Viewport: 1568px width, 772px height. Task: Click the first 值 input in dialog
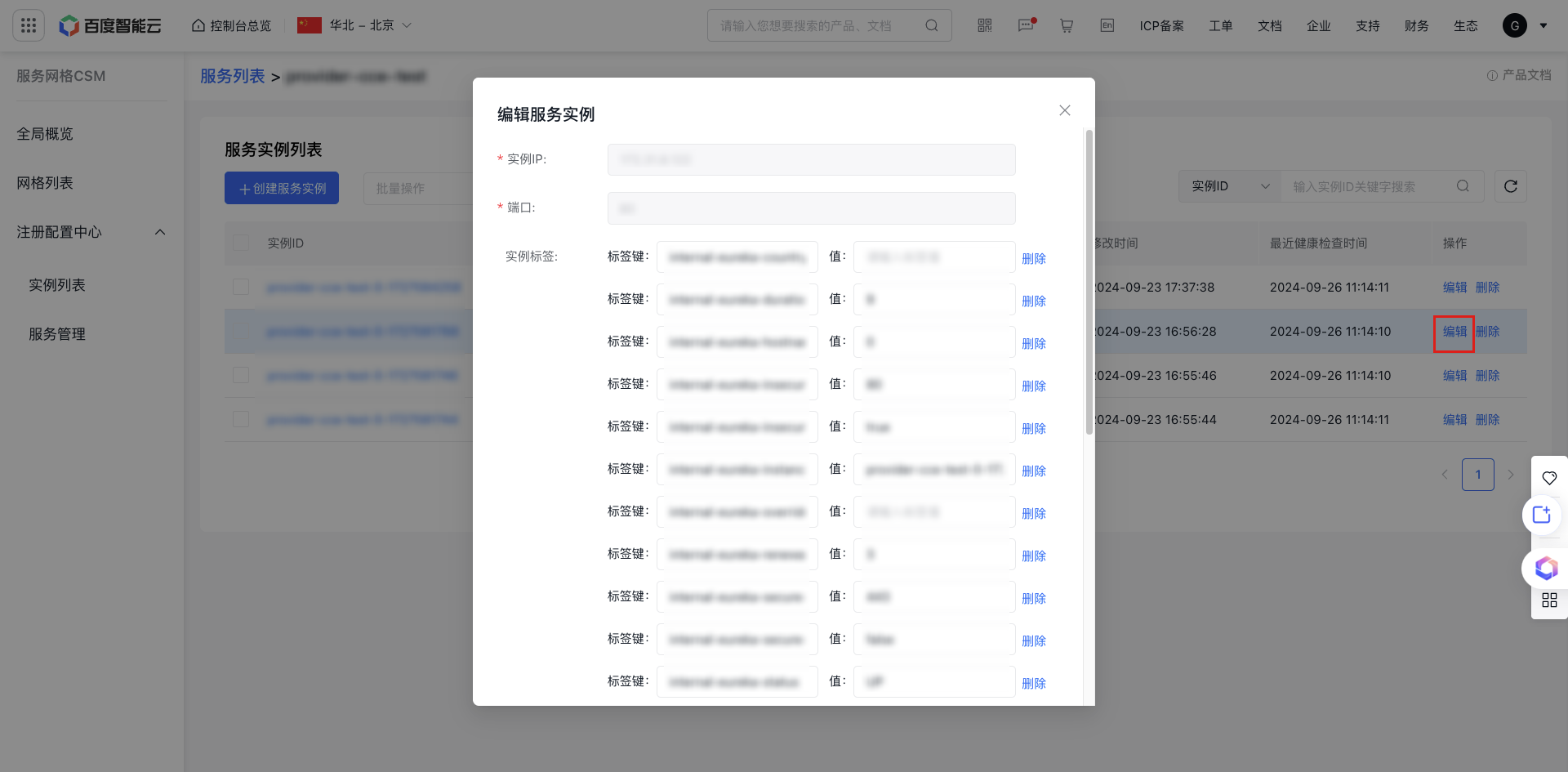(934, 257)
